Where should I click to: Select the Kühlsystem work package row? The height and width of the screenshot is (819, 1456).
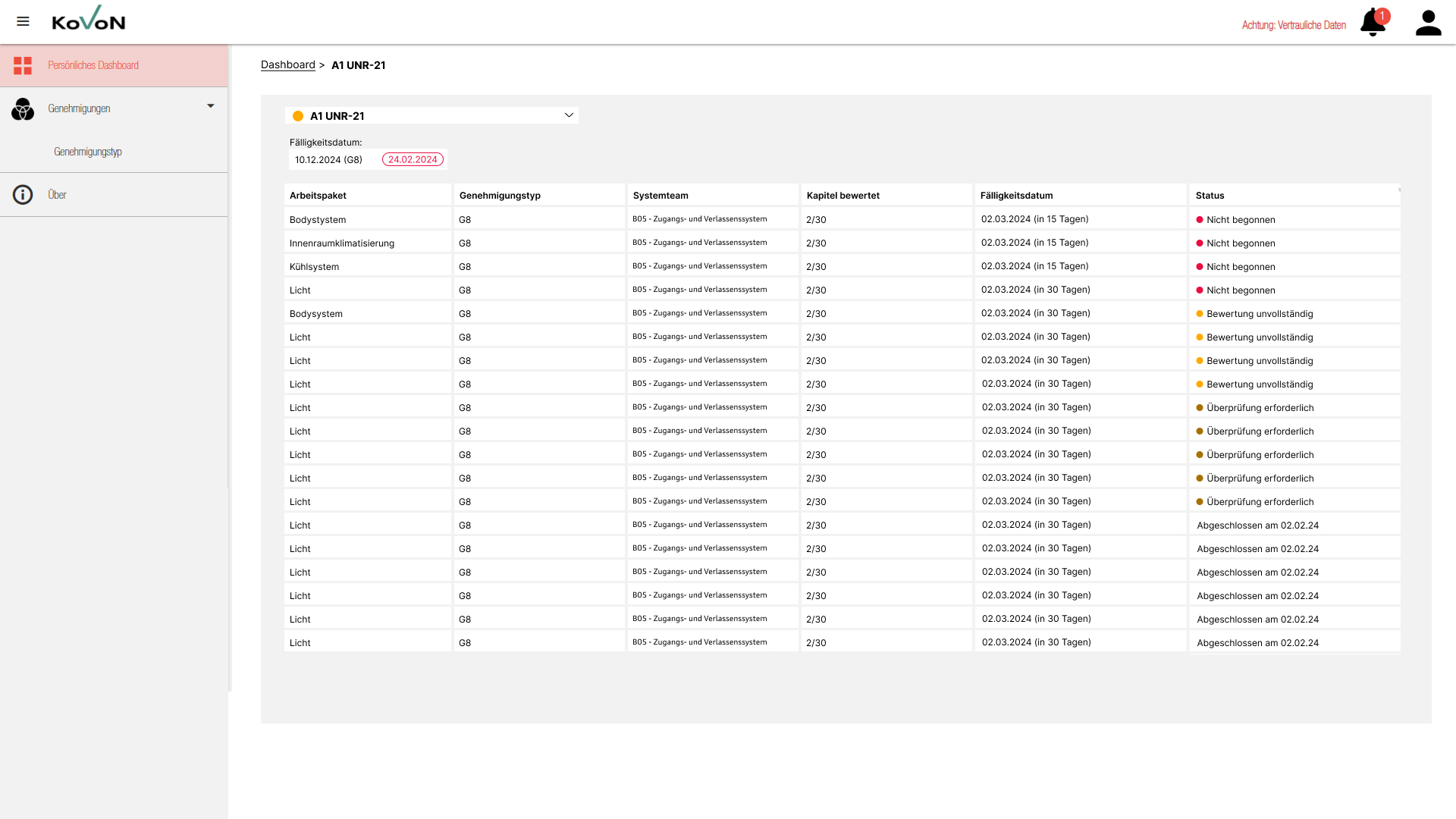click(x=315, y=267)
